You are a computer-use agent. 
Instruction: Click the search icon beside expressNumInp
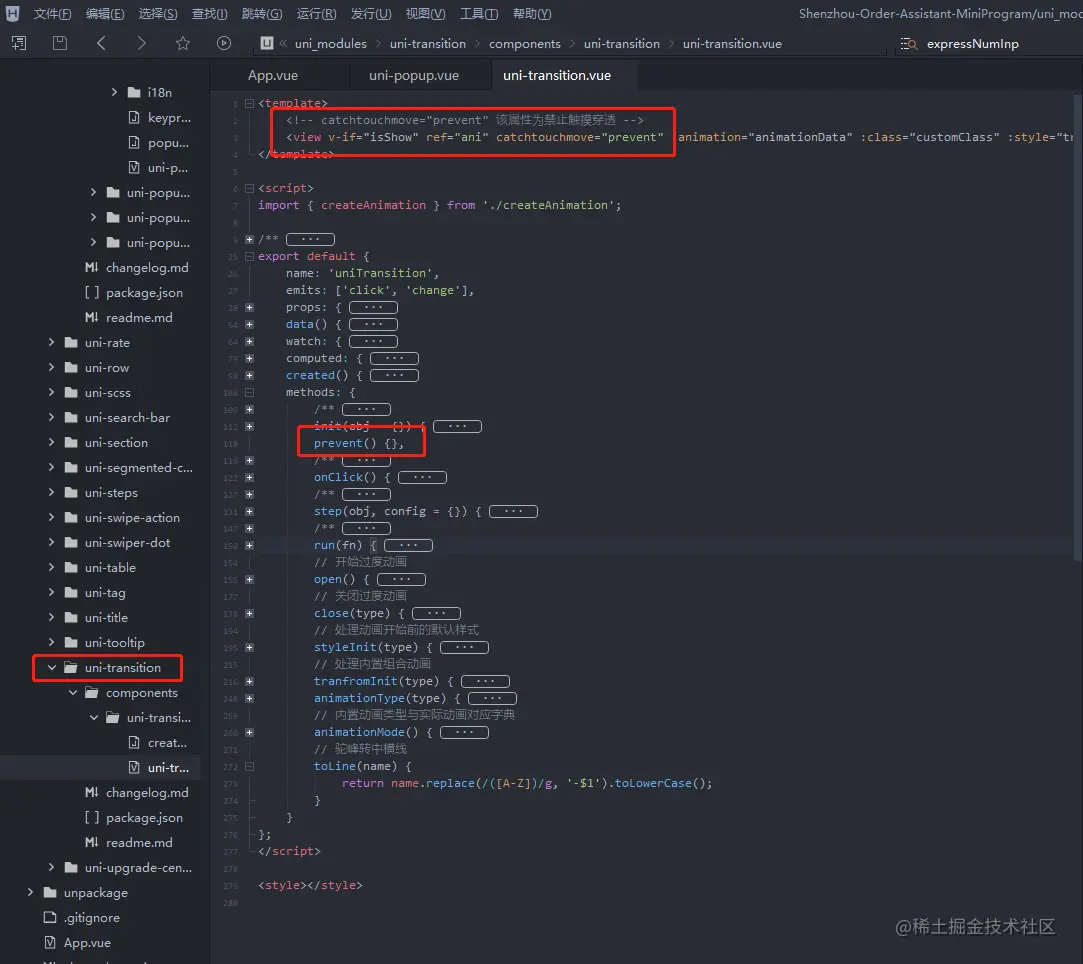click(x=908, y=44)
